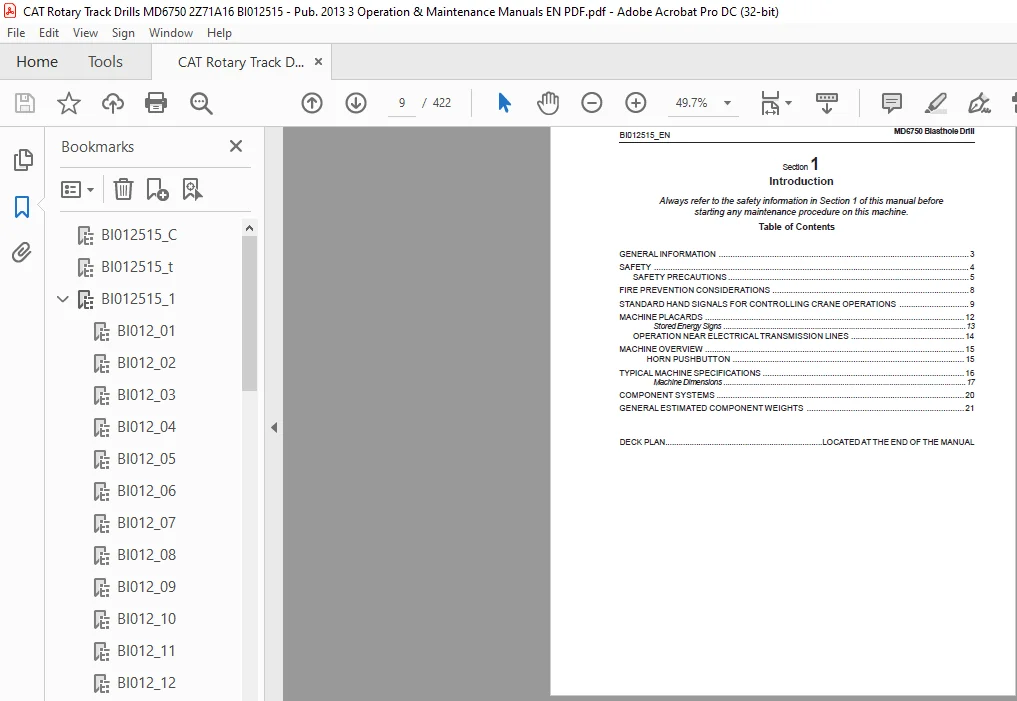This screenshot has height=701, width=1017.
Task: Select the Highlight text tool
Action: coord(936,103)
